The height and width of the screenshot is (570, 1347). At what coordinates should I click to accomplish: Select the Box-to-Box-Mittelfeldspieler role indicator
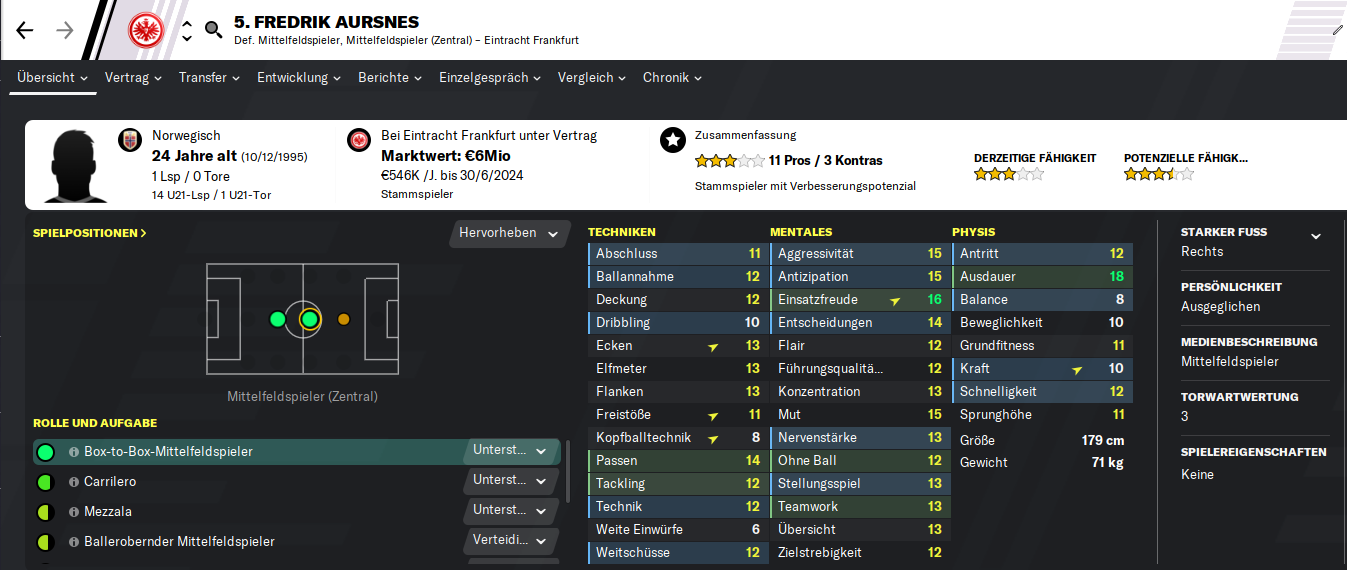[45, 452]
